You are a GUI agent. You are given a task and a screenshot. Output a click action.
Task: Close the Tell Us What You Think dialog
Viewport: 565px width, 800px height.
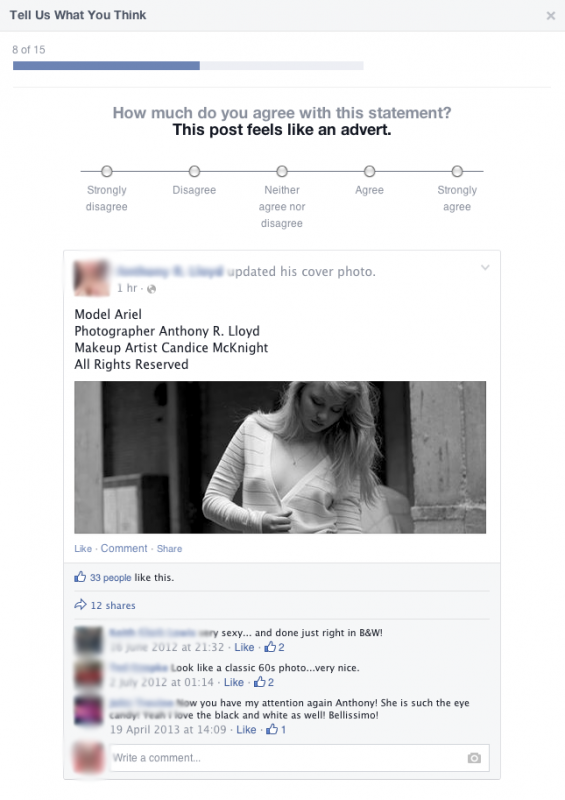coord(551,16)
